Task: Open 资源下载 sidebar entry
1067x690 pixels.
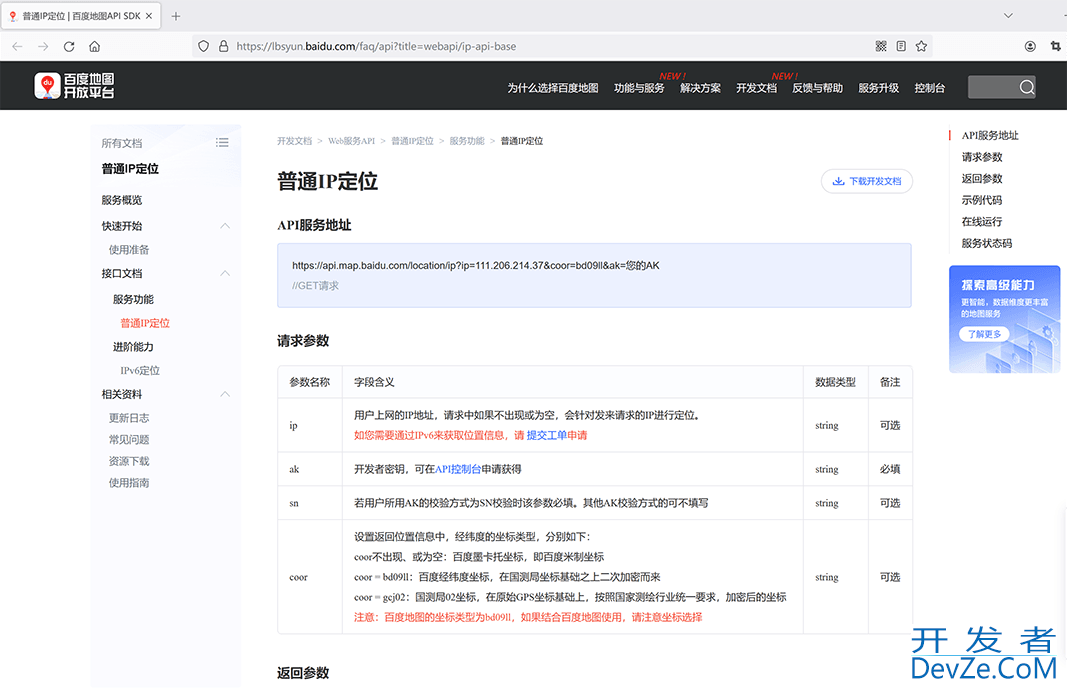Action: tap(129, 461)
